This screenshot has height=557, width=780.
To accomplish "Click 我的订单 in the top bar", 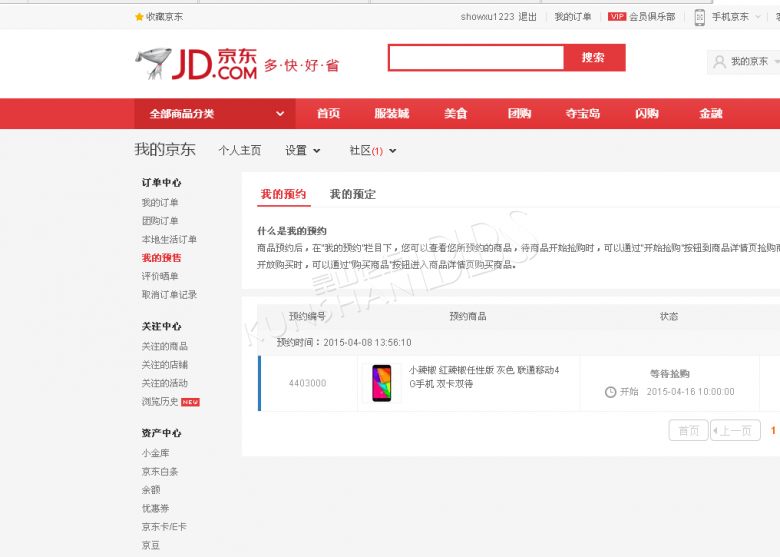I will pyautogui.click(x=573, y=17).
